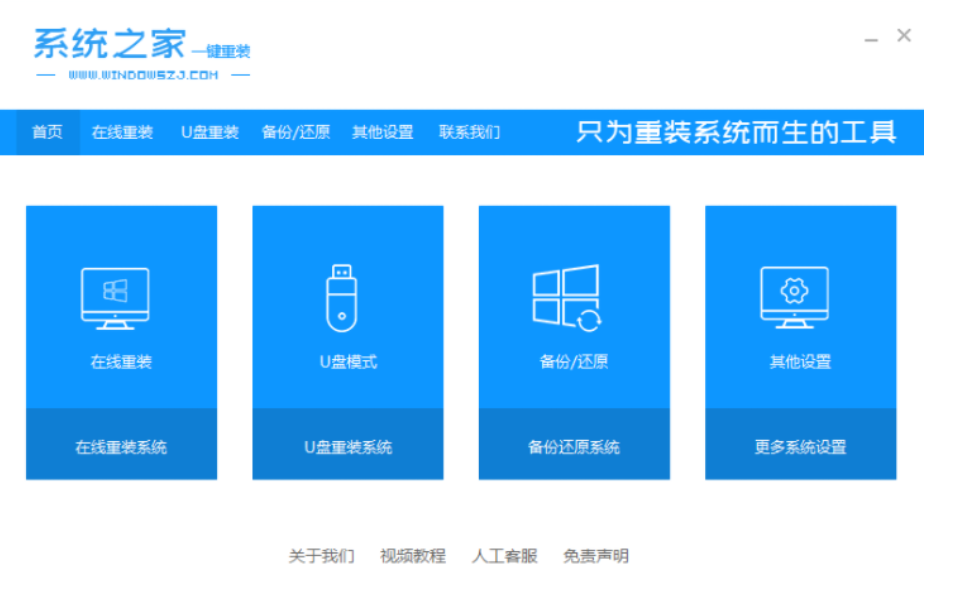Click the USB drive icon for U盘模式
Image resolution: width=979 pixels, height=592 pixels.
click(341, 297)
